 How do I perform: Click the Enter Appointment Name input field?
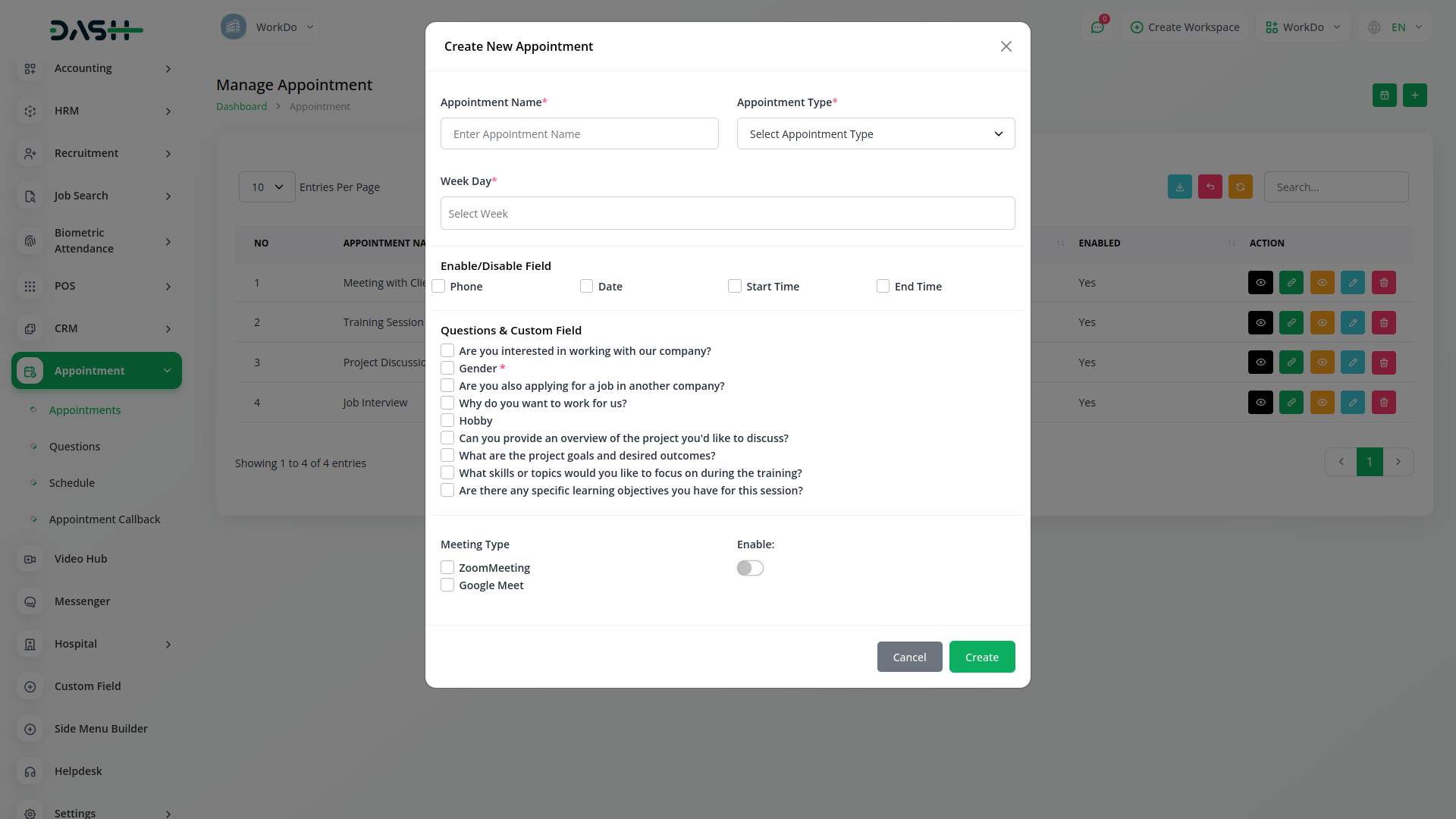579,134
